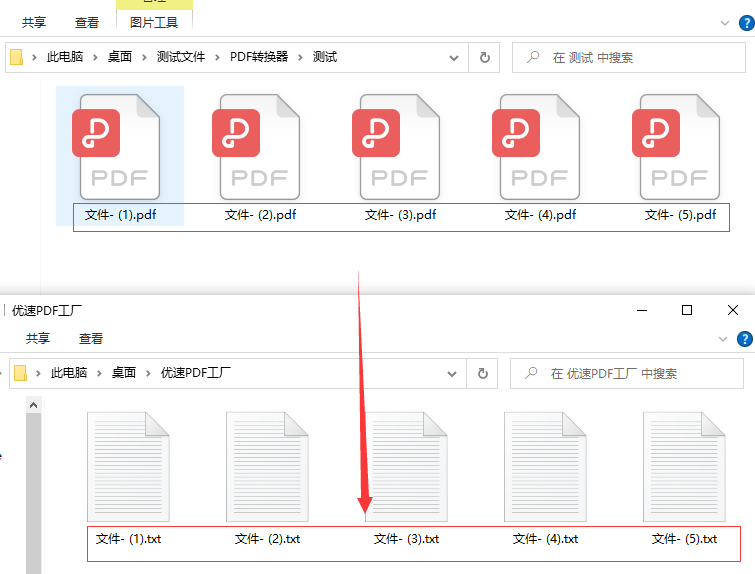Select the 文件- (5).pdf file icon
Screen dimensions: 755x574
coord(677,147)
